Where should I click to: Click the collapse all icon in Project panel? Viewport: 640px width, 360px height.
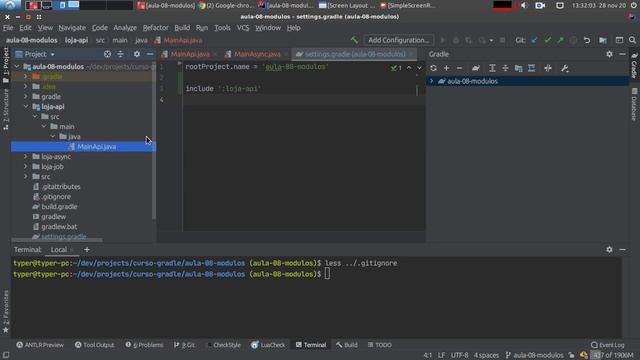(120, 54)
